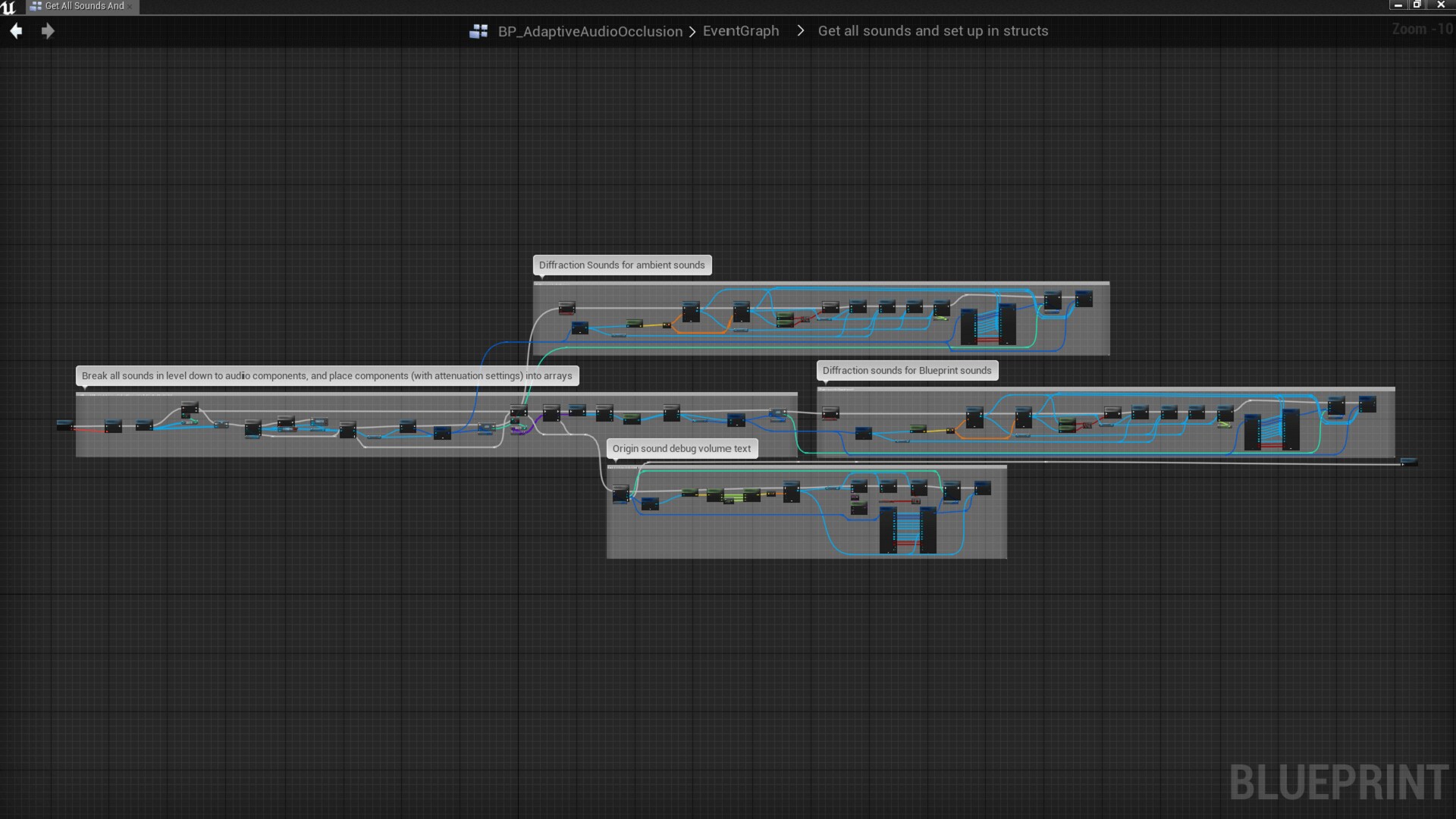Viewport: 1456px width, 819px height.
Task: Click the back navigation arrow below the tab bar
Action: 15,31
